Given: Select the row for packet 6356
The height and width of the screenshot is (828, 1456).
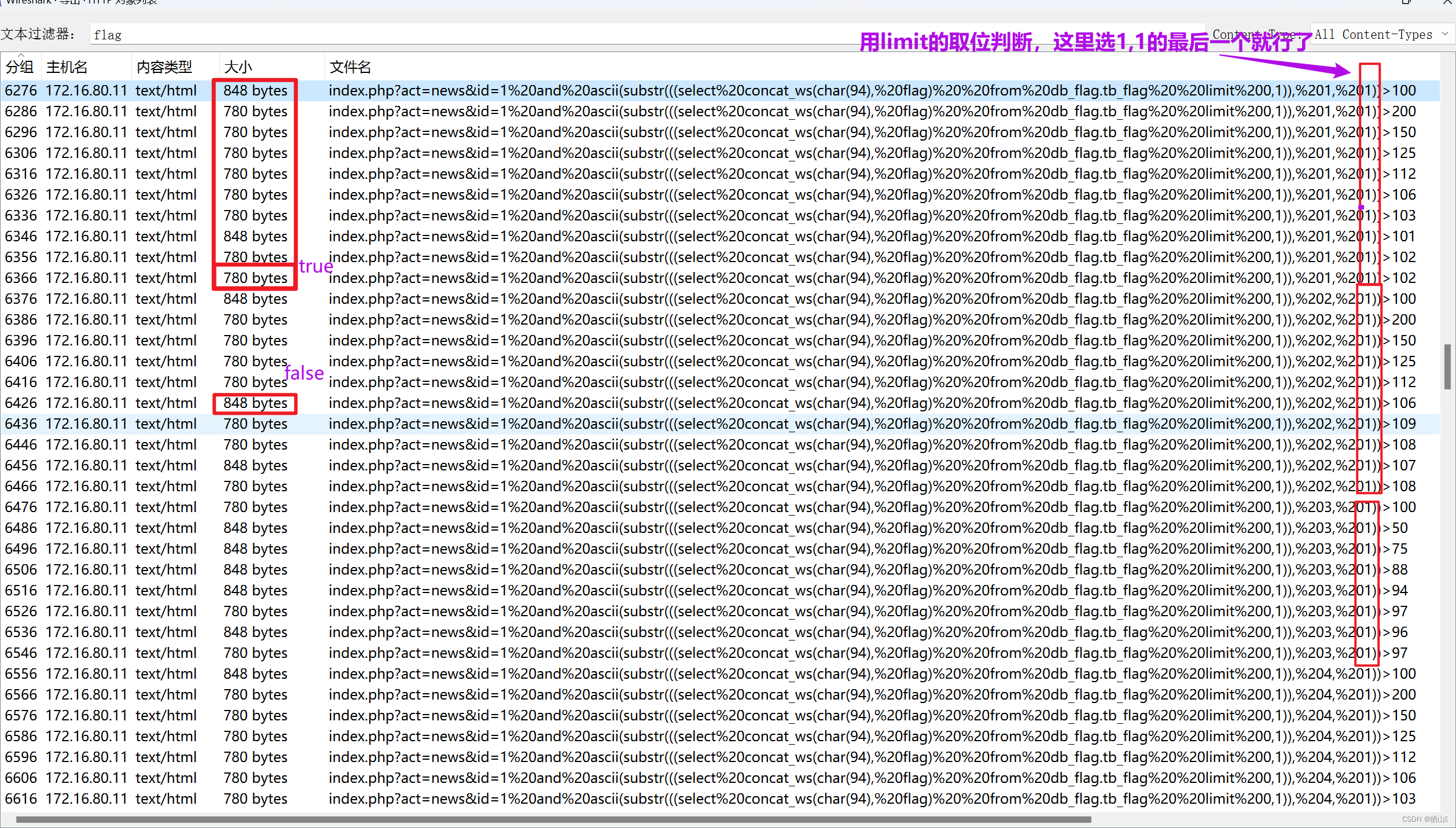Looking at the screenshot, I should click(720, 257).
